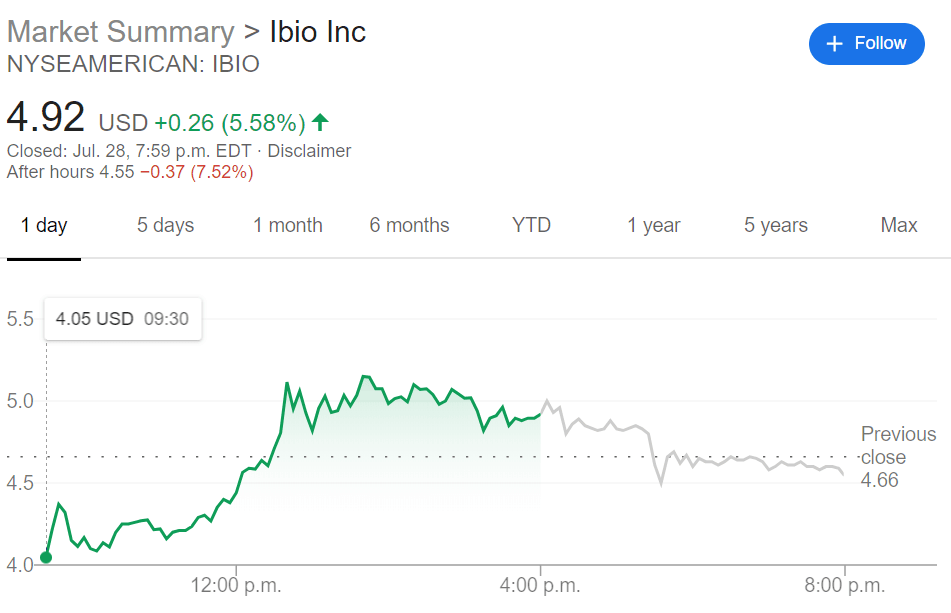The width and height of the screenshot is (951, 613).
Task: Click the plus icon inside Follow
Action: click(834, 44)
